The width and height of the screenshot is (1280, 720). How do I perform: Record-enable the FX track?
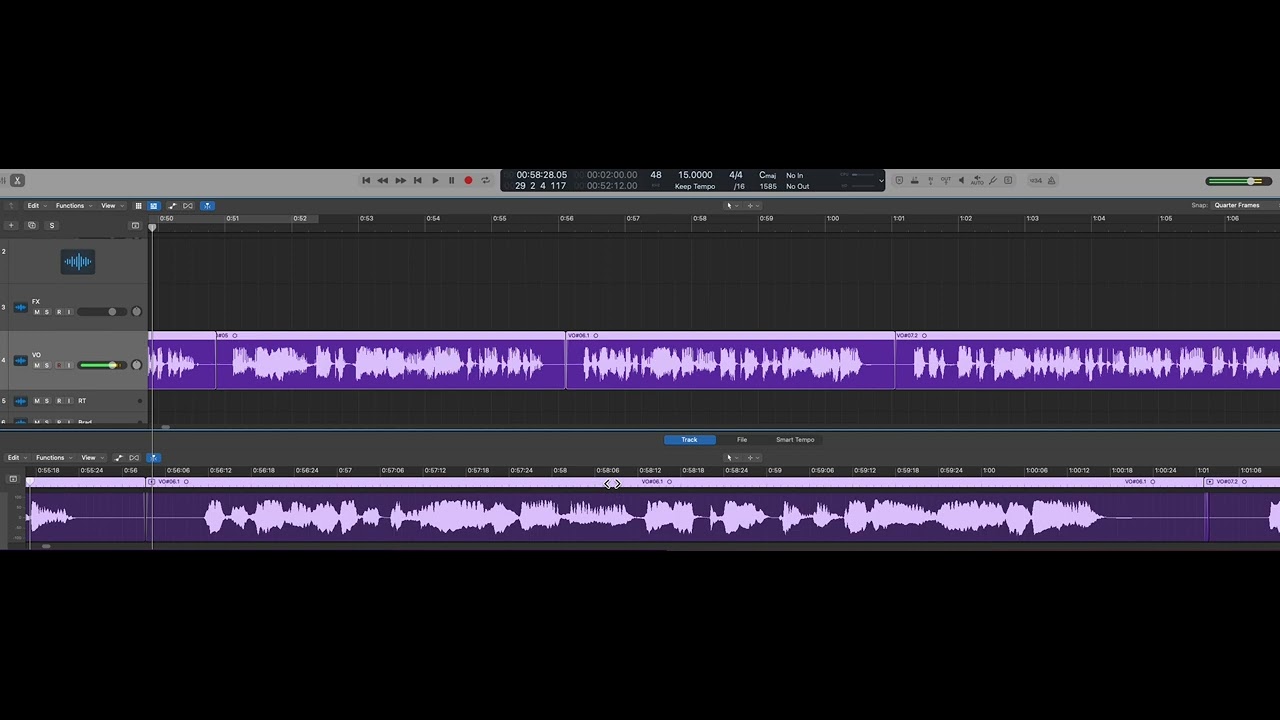(59, 312)
